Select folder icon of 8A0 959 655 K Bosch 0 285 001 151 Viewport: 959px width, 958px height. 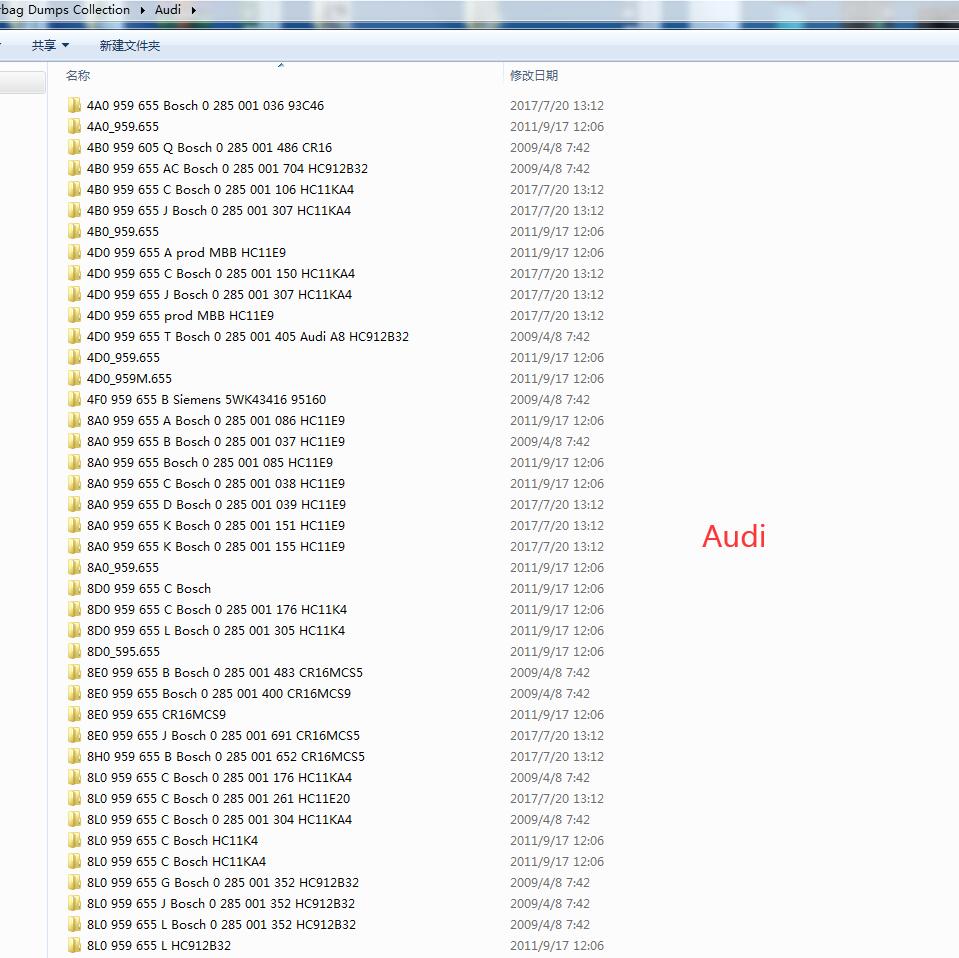click(x=75, y=525)
